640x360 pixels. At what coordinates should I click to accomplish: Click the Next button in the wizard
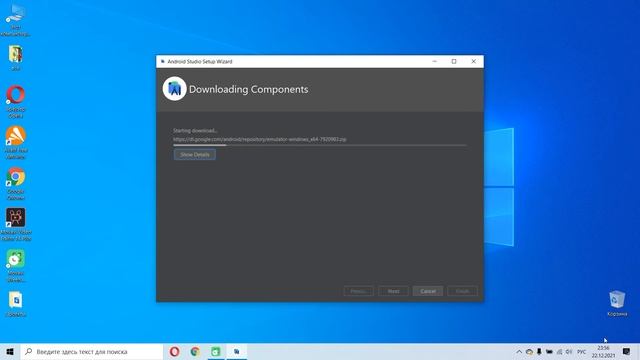pos(393,291)
